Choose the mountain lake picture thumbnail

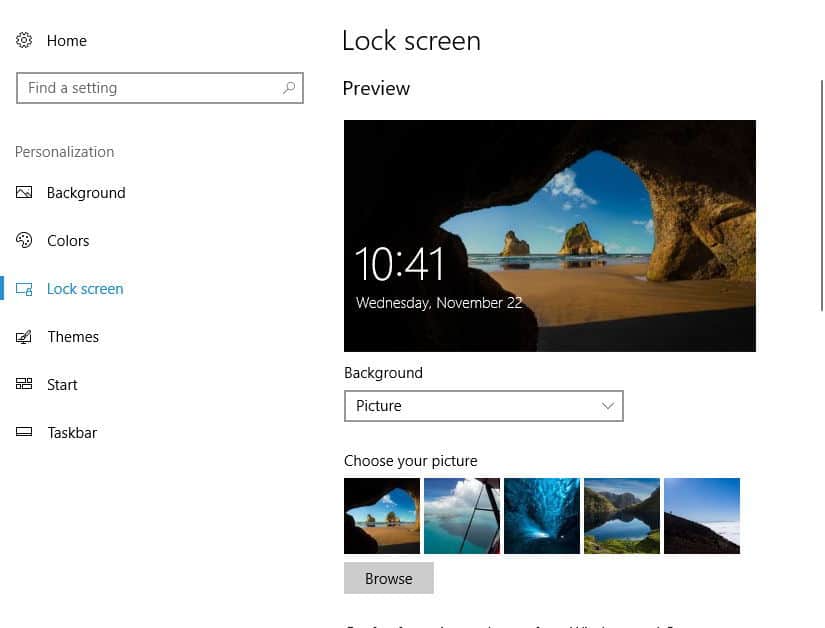tap(622, 516)
